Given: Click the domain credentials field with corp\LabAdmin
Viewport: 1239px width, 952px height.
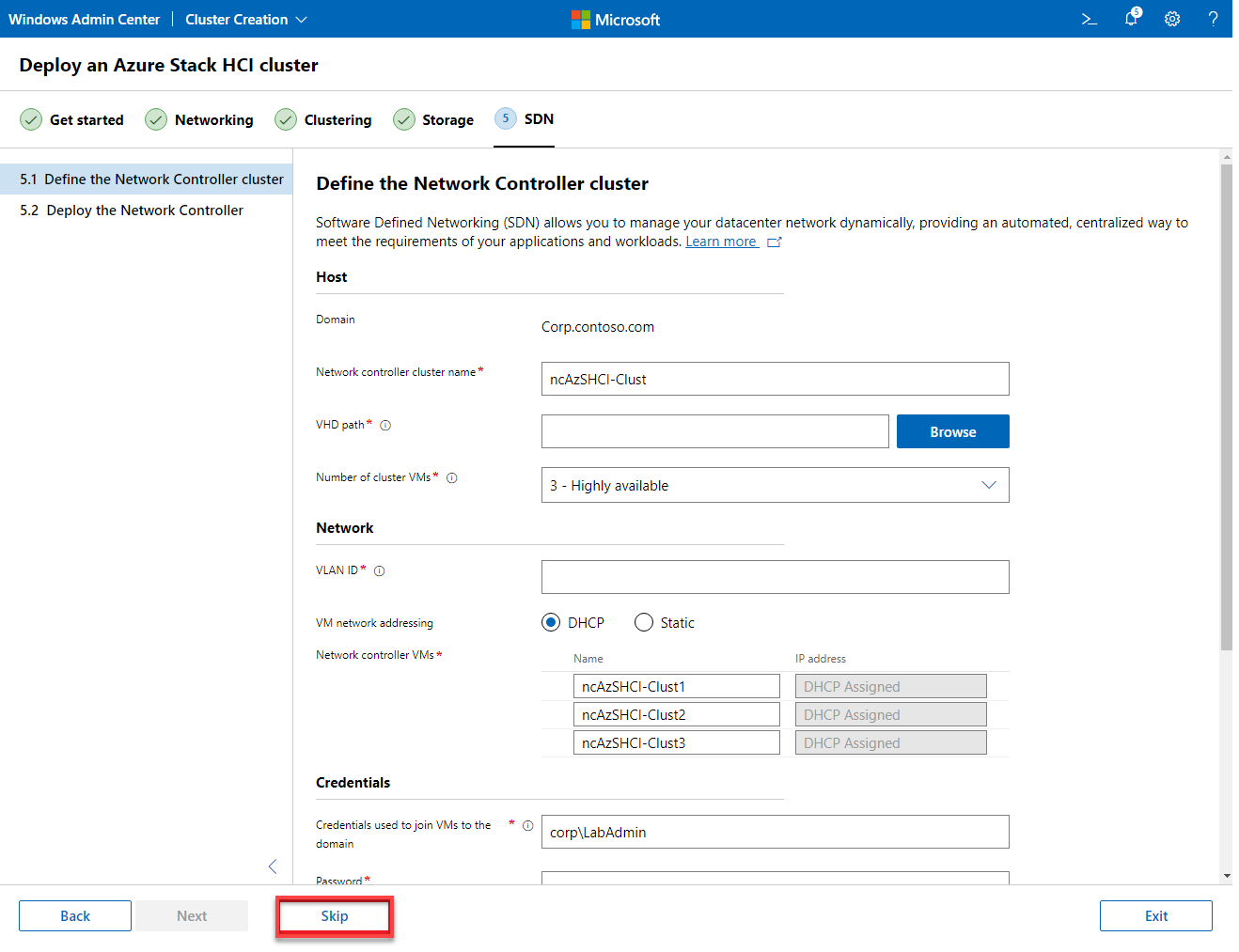Looking at the screenshot, I should [776, 832].
